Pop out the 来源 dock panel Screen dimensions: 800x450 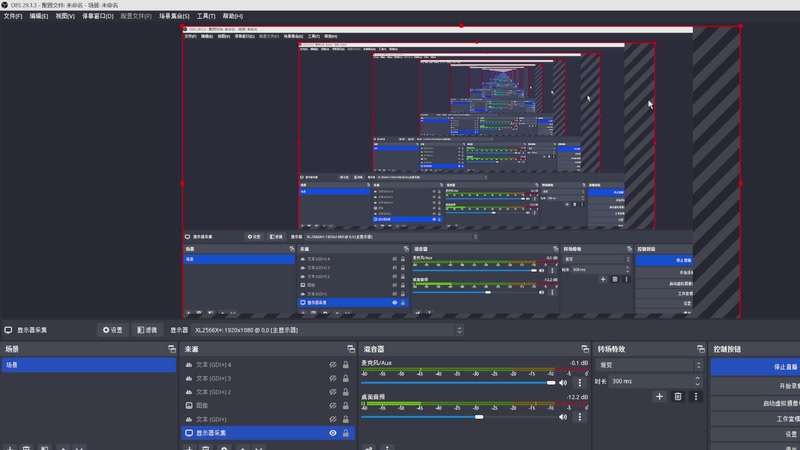click(351, 349)
